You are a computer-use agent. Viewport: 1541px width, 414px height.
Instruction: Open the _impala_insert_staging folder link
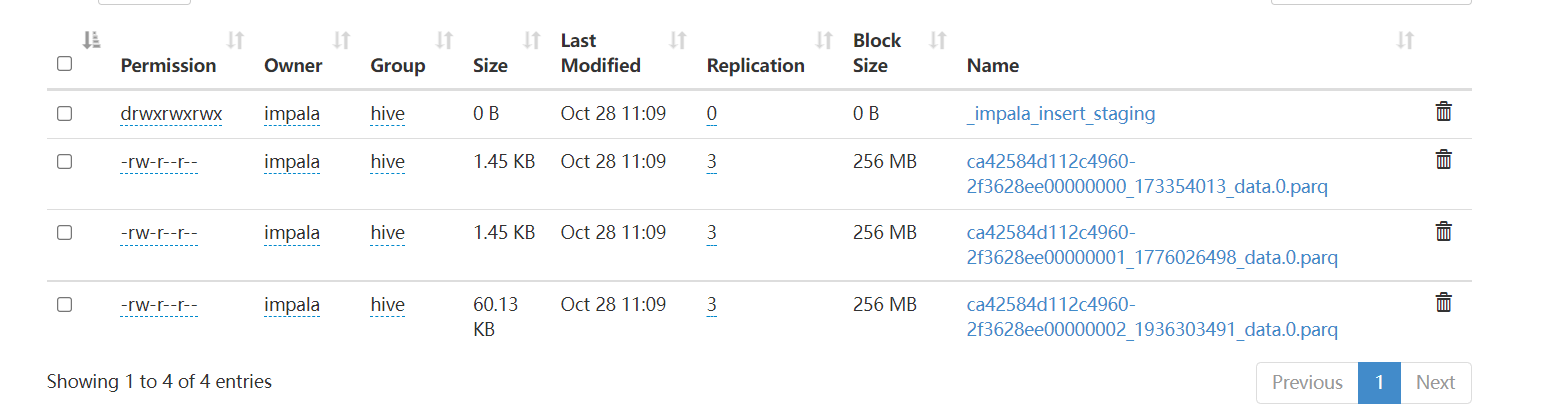[x=1060, y=114]
